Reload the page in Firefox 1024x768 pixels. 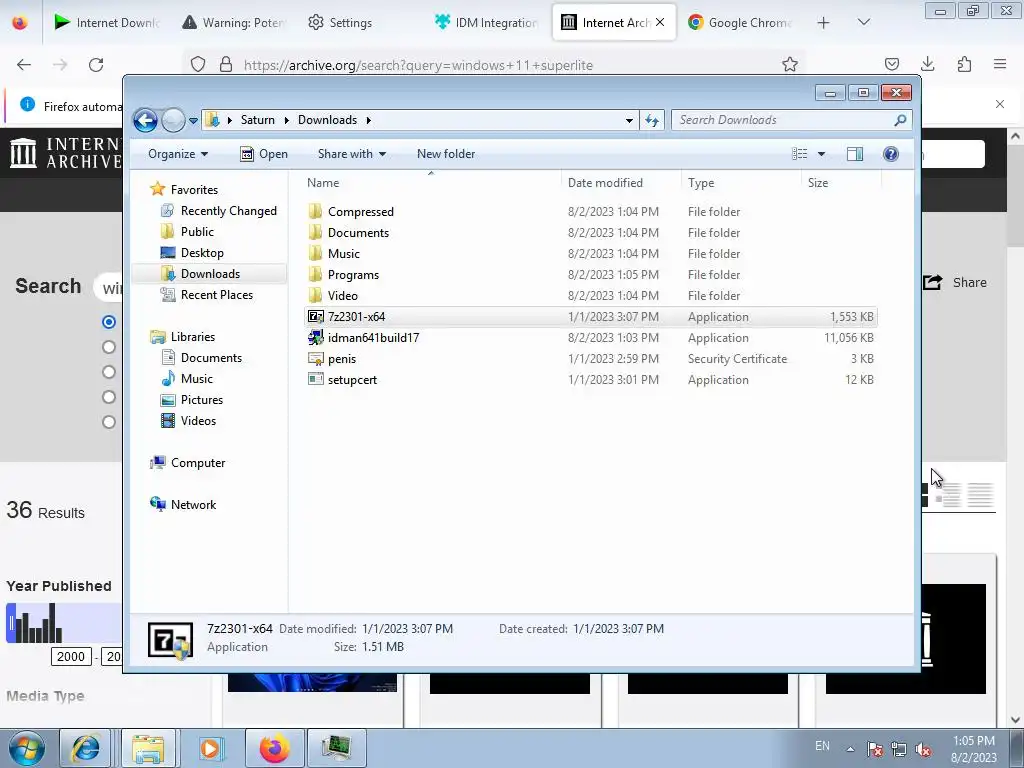[x=96, y=65]
